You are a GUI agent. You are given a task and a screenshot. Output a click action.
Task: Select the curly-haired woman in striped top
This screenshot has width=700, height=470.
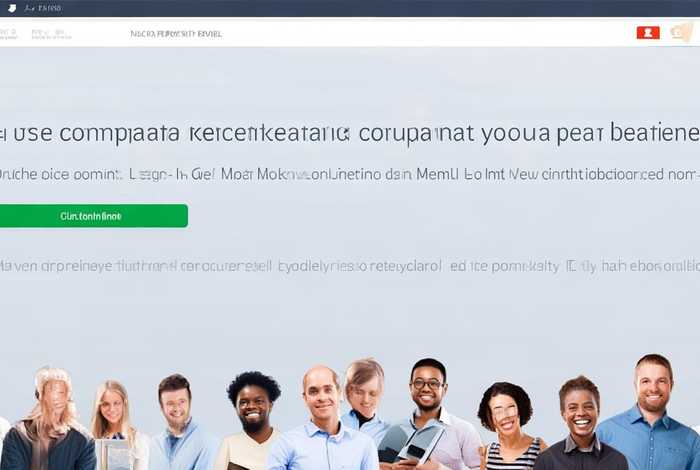coord(508,426)
